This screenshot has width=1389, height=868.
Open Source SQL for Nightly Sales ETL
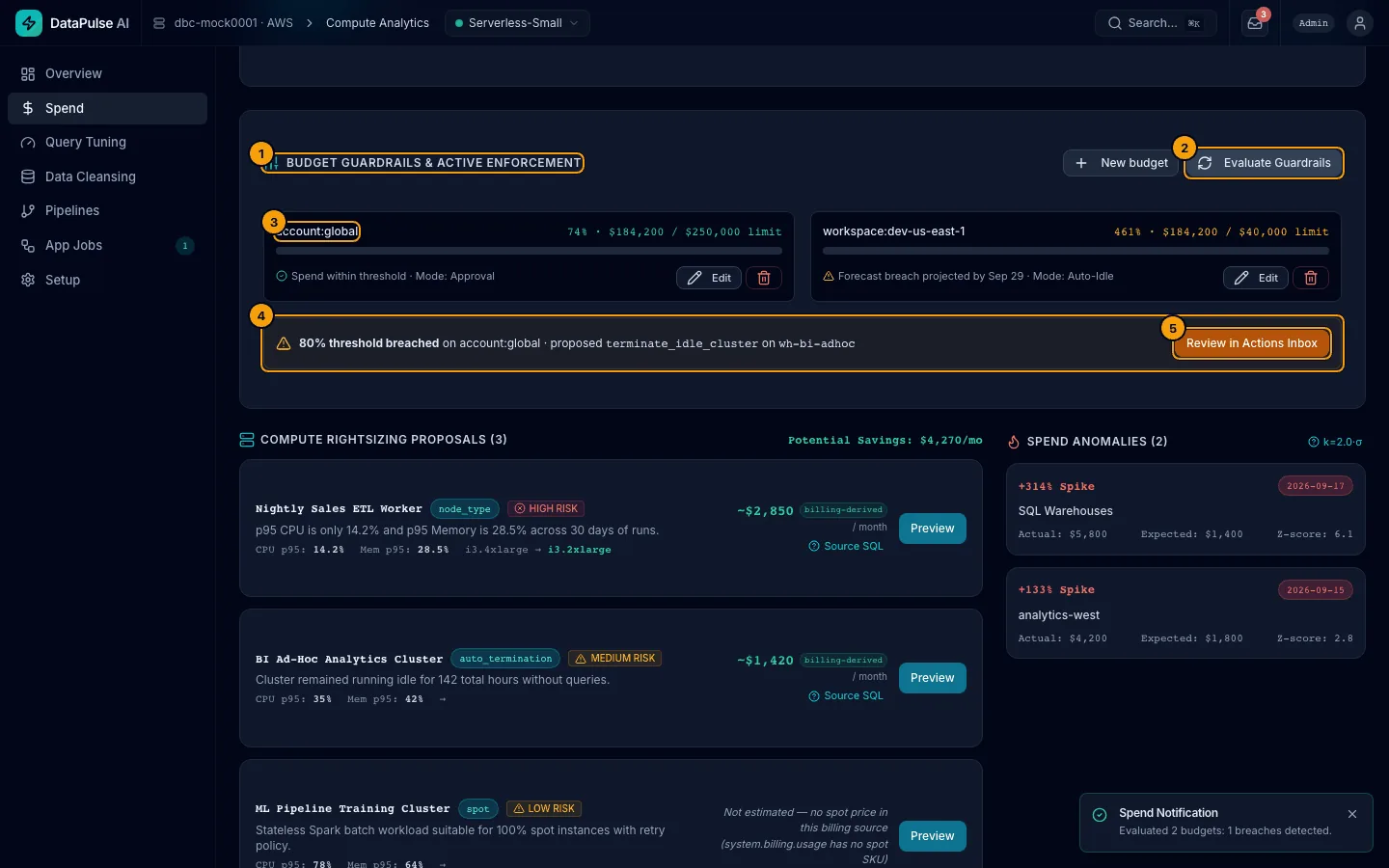[x=846, y=546]
